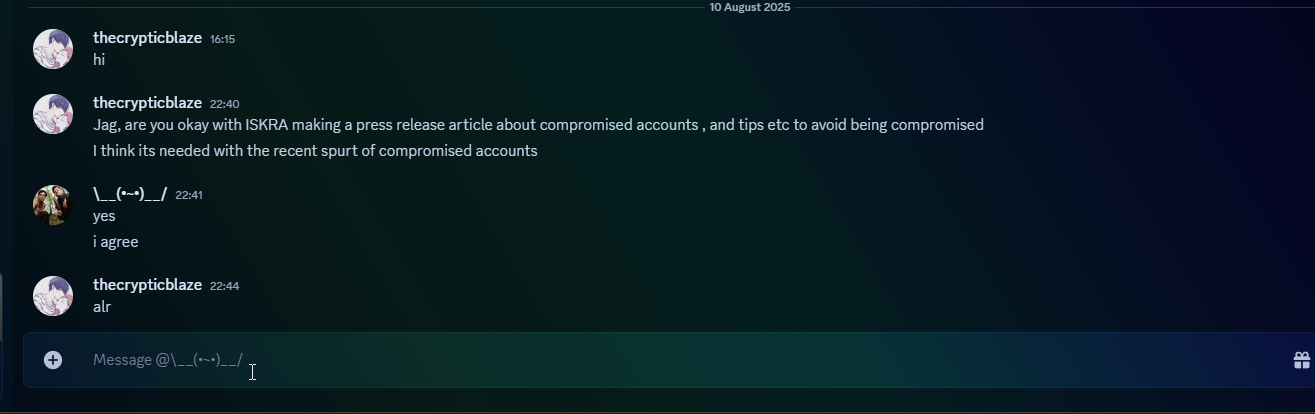Select the 'yes' reply message
The width and height of the screenshot is (1315, 414).
[104, 216]
